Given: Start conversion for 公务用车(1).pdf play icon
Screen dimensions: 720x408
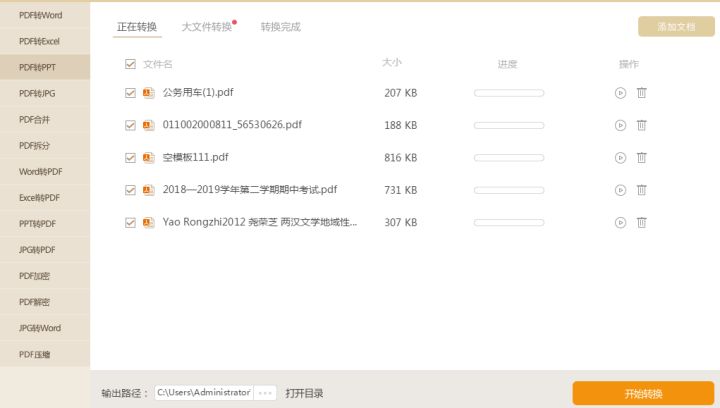Looking at the screenshot, I should (620, 93).
